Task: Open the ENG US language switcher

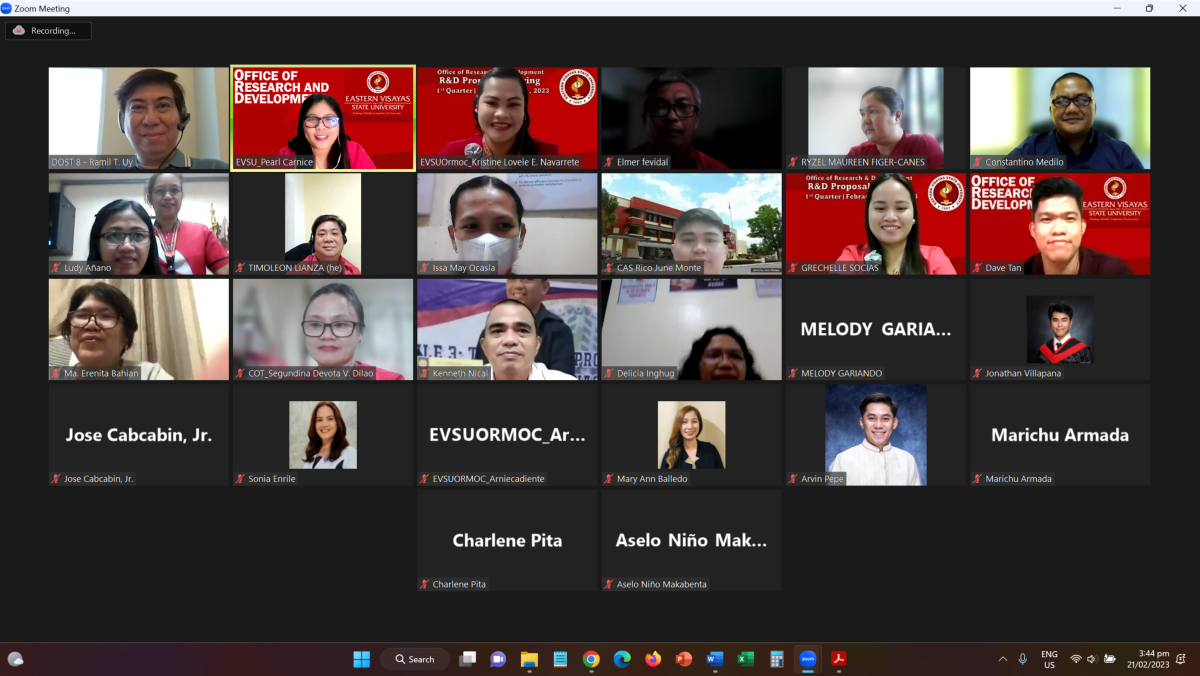Action: tap(1049, 659)
